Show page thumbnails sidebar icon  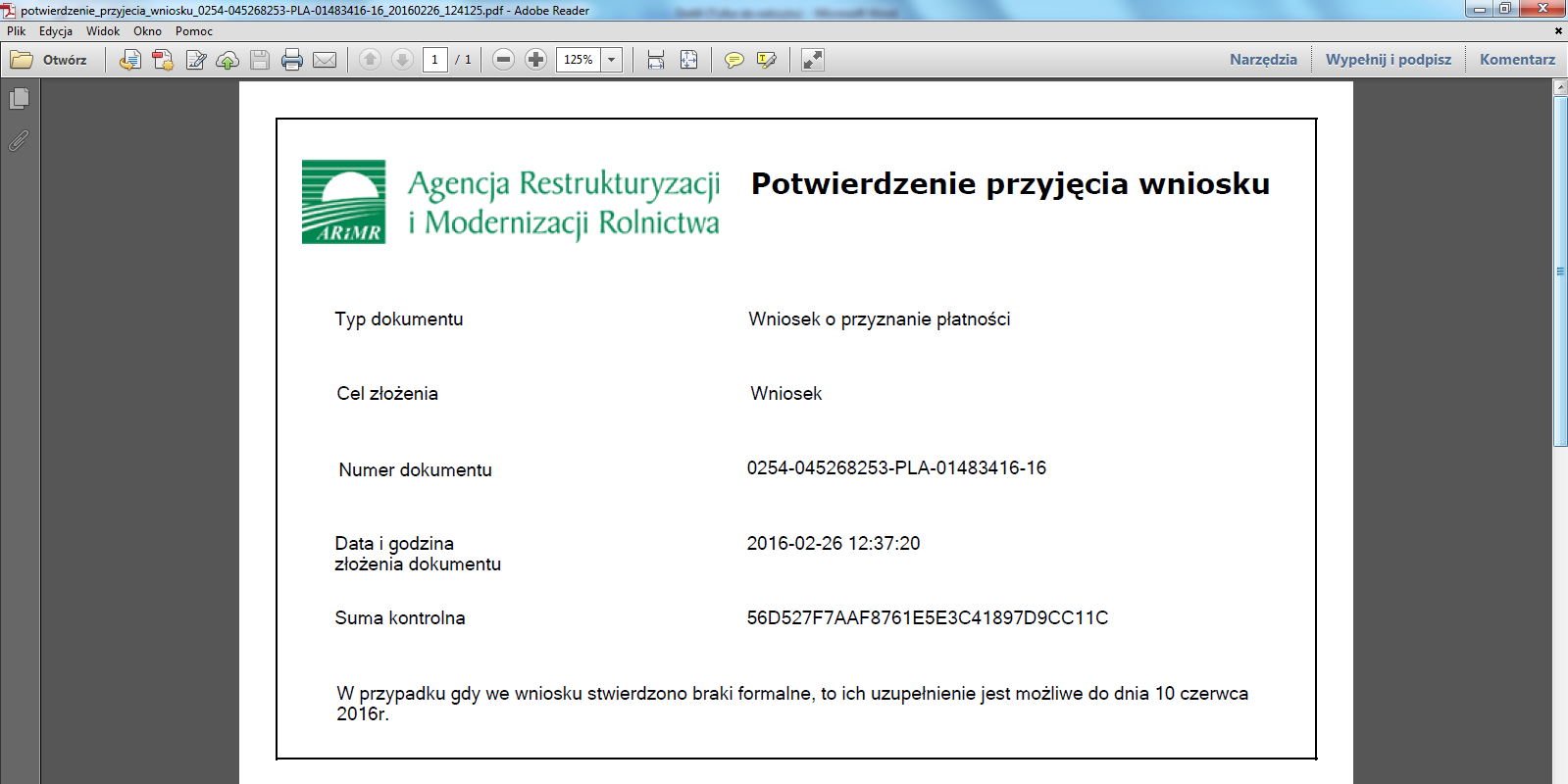[x=19, y=99]
